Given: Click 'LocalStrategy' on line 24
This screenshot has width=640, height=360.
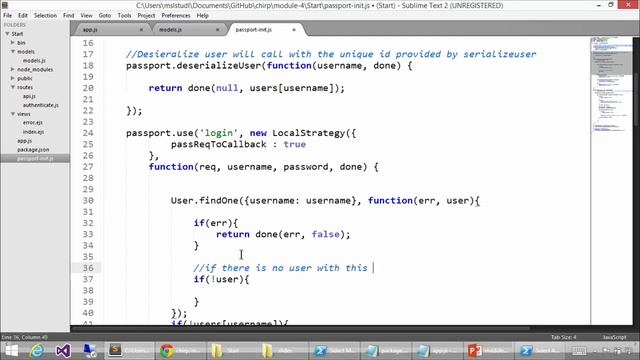Looking at the screenshot, I should (308, 133).
